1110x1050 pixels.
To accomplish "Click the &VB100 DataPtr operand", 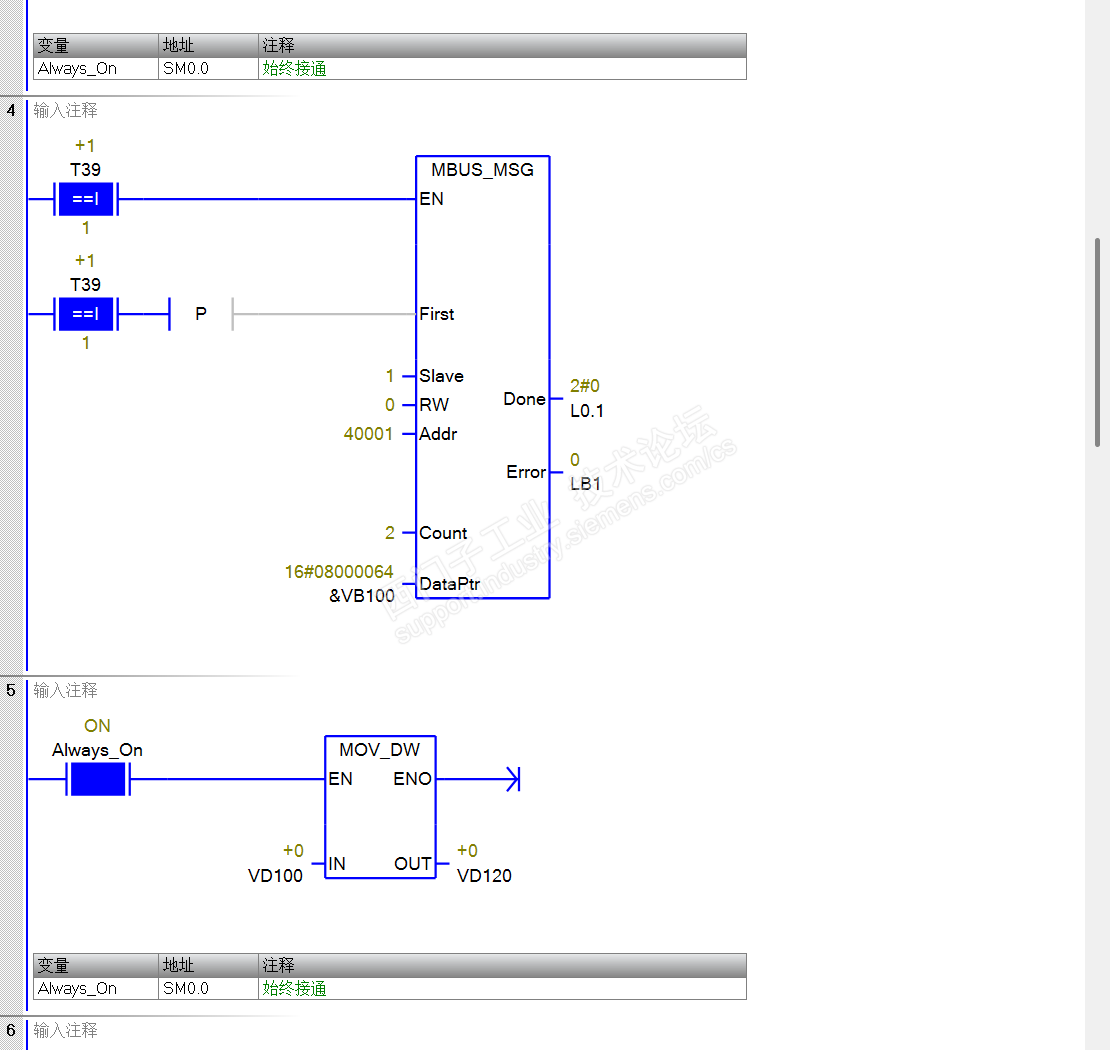I will tap(362, 596).
